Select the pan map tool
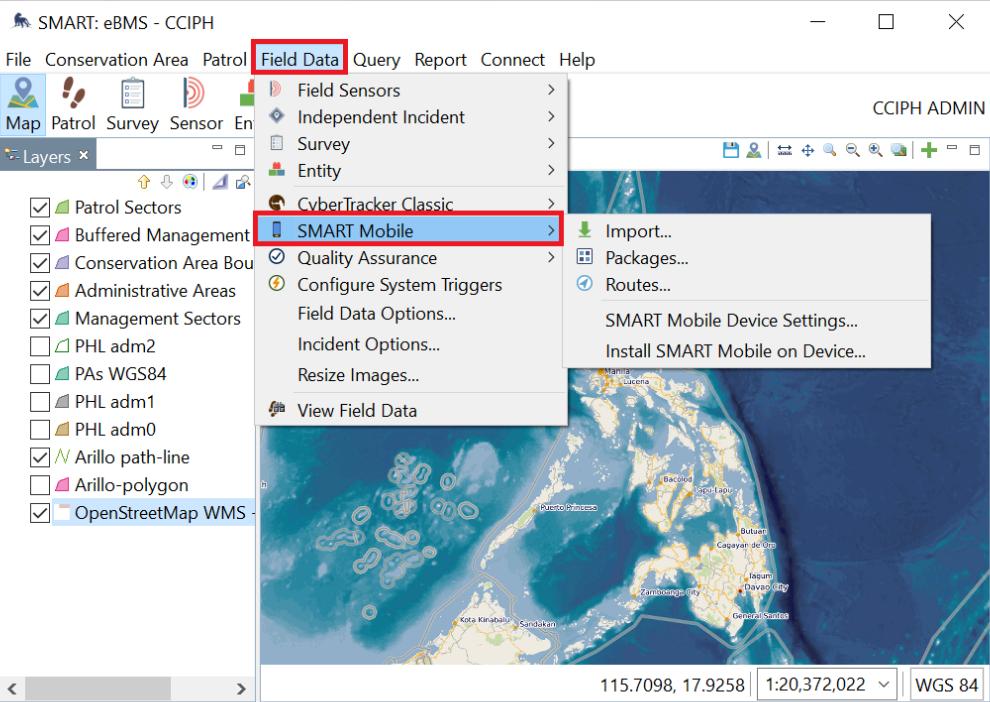The height and width of the screenshot is (702, 990). 808,150
